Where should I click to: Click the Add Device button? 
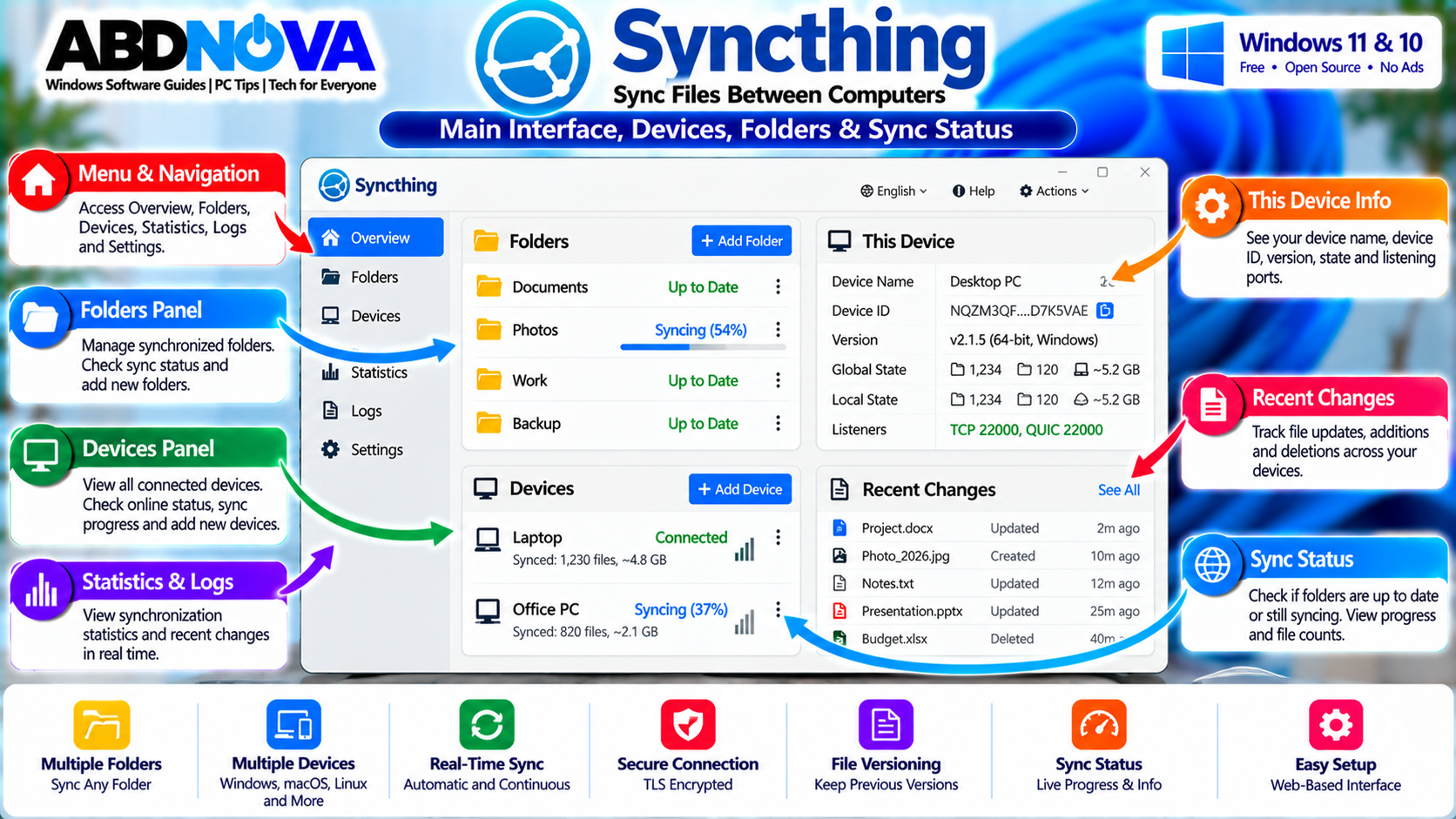coord(740,489)
